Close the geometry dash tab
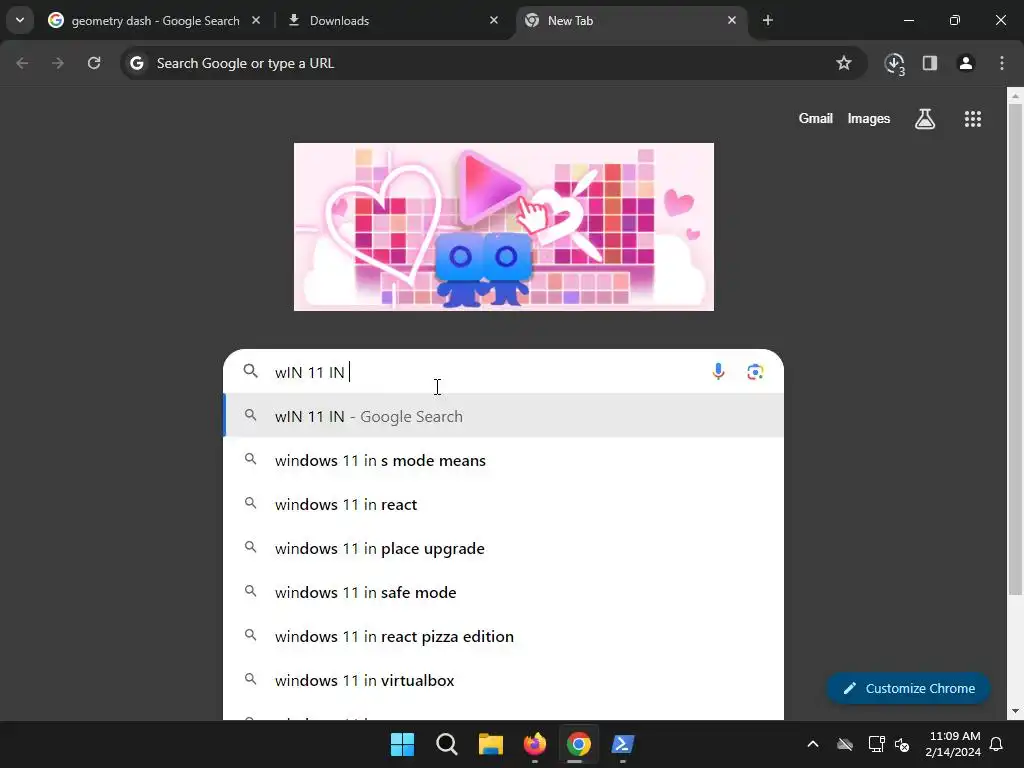The image size is (1024, 768). [x=256, y=20]
